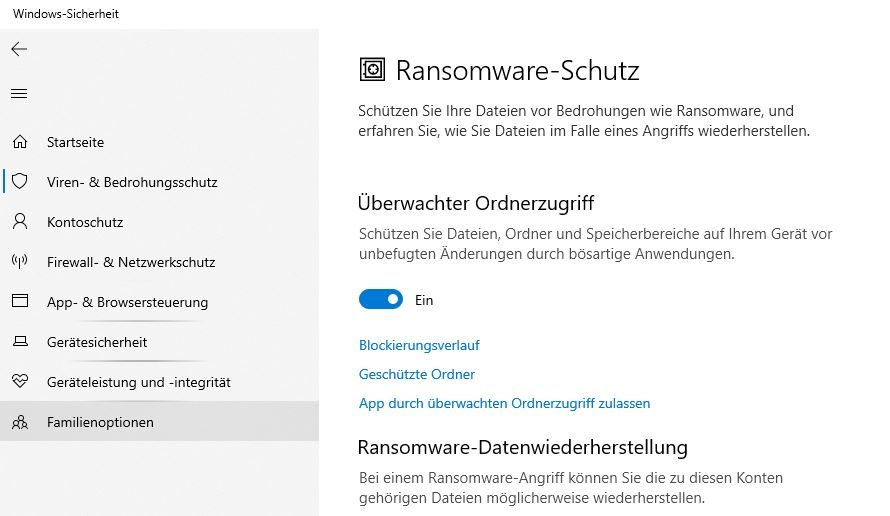Click the App- & Browsersteuerung window icon
Image resolution: width=890 pixels, height=516 pixels.
pos(19,302)
